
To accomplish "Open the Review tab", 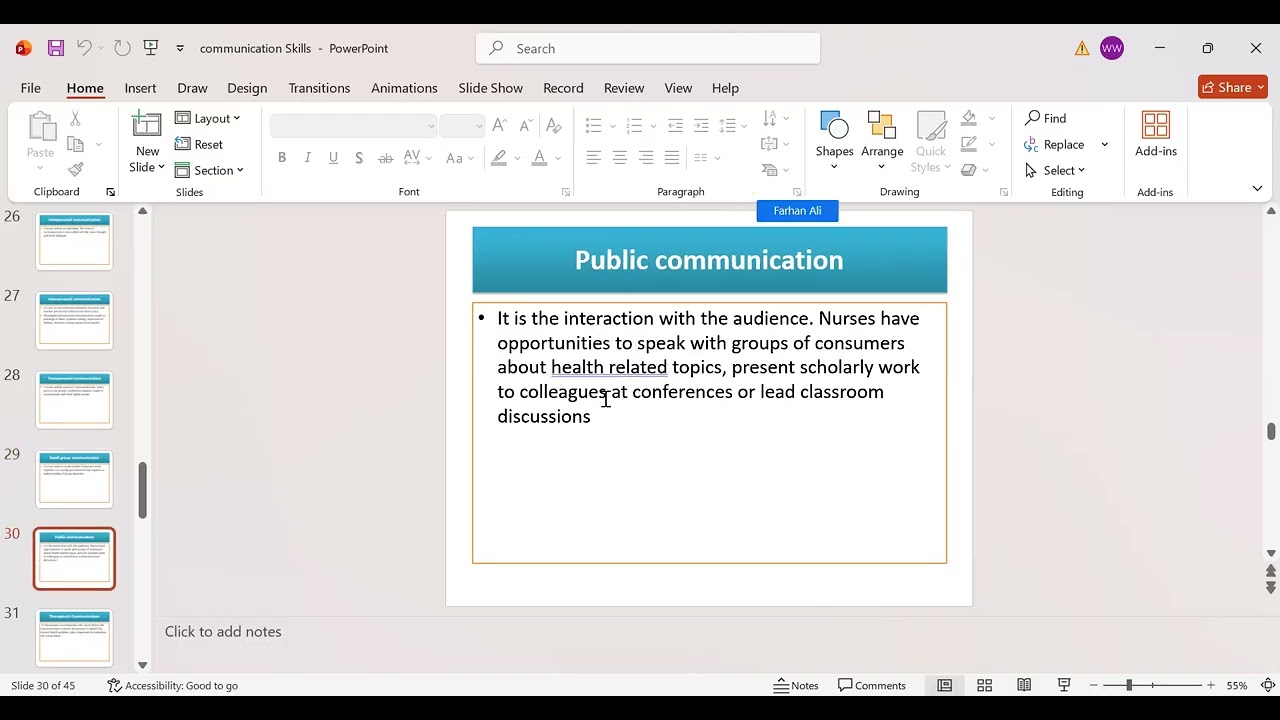I will 624,88.
